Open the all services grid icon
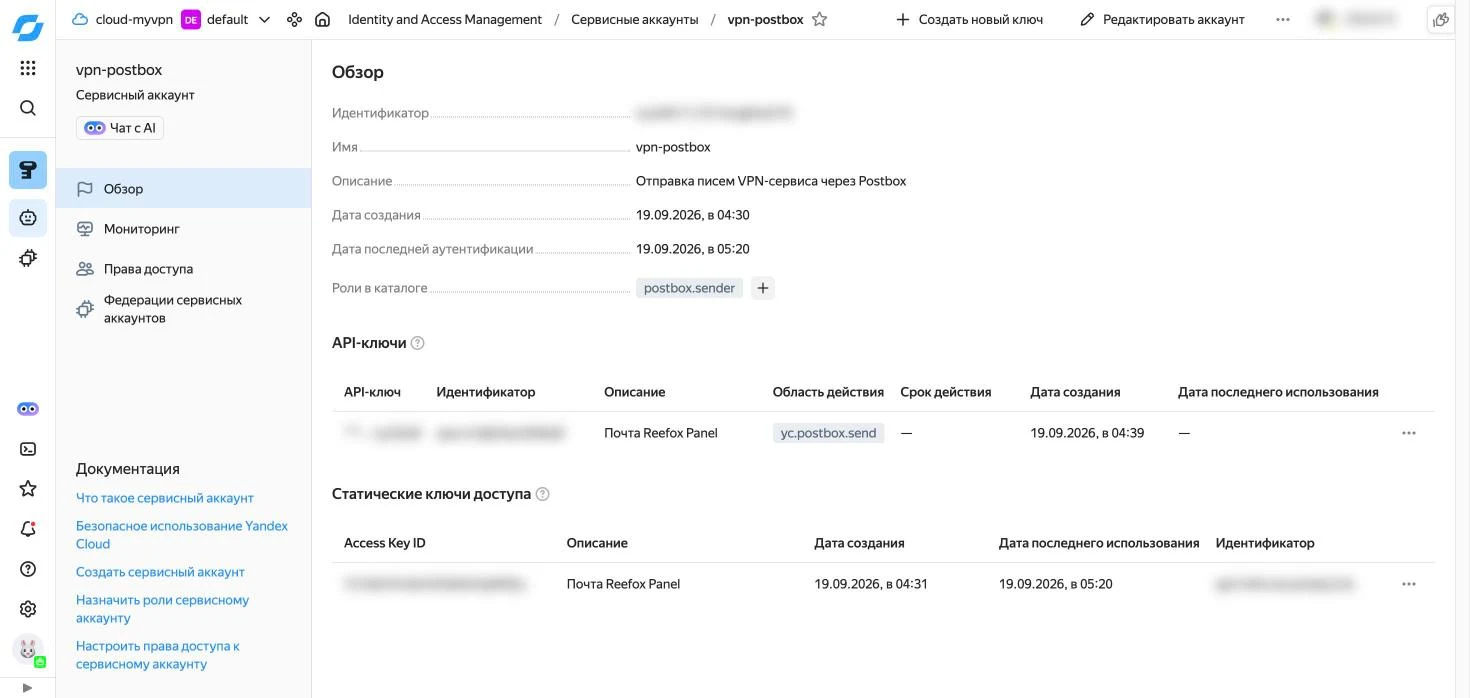This screenshot has width=1470, height=698. pos(28,68)
